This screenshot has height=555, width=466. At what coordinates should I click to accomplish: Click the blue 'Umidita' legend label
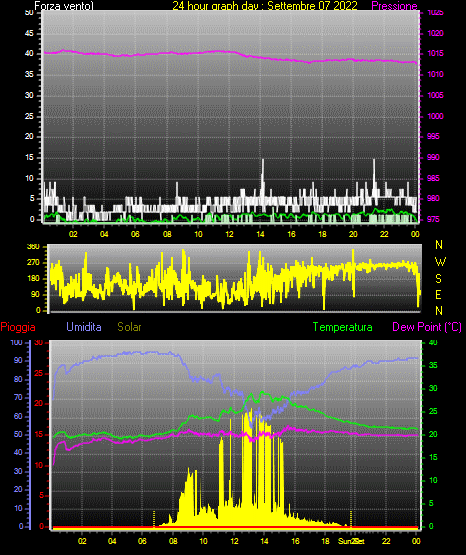click(84, 327)
